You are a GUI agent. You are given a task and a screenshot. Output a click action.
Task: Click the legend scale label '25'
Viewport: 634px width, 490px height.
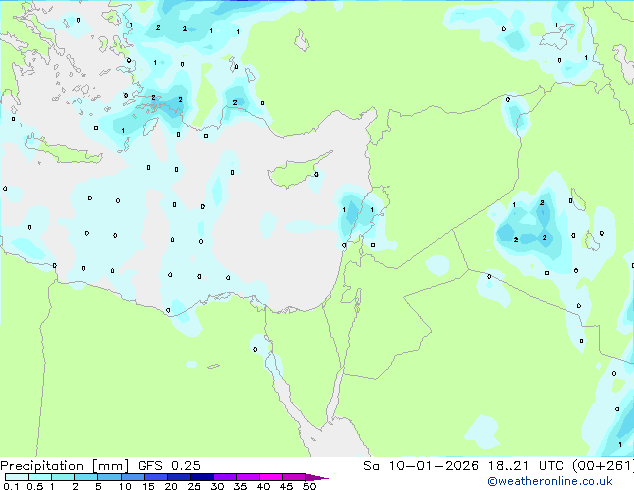tap(194, 486)
